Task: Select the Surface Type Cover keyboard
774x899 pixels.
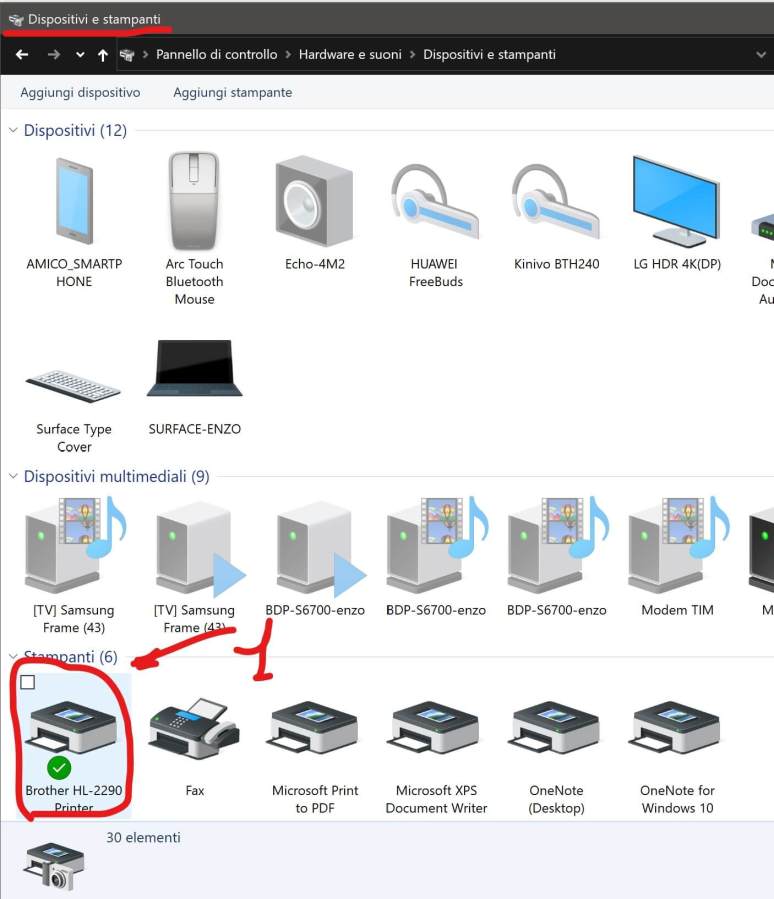Action: click(x=74, y=385)
